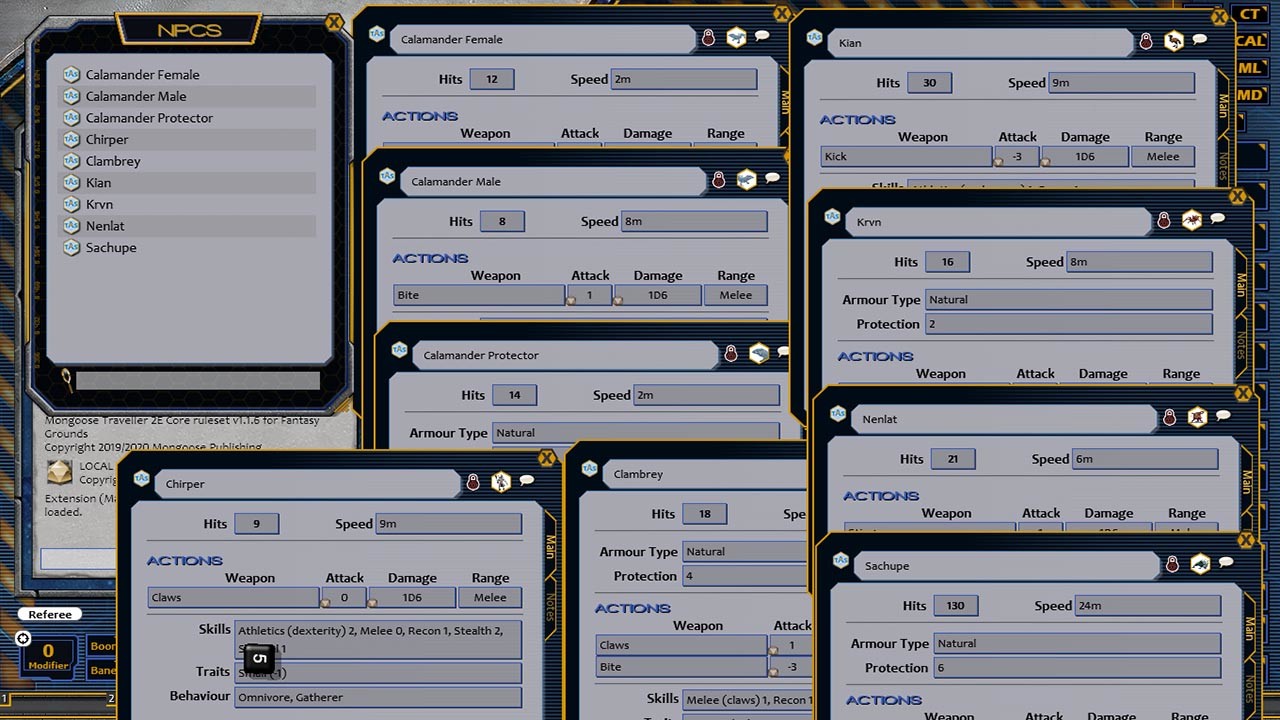This screenshot has width=1280, height=720.
Task: Collapse the Actions section on Chirper's sheet
Action: click(185, 561)
